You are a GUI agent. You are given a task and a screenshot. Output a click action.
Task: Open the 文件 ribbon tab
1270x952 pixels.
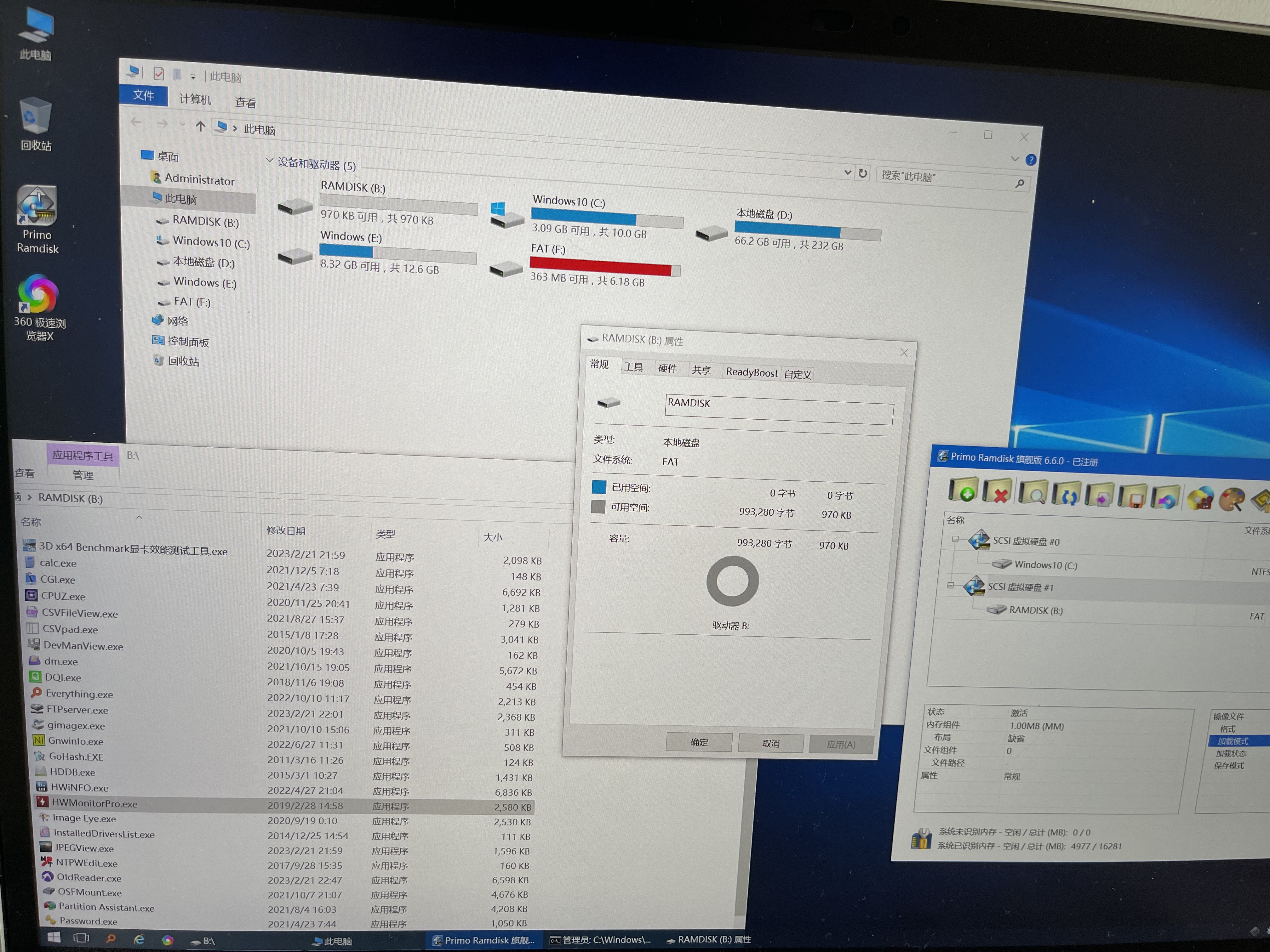point(144,95)
